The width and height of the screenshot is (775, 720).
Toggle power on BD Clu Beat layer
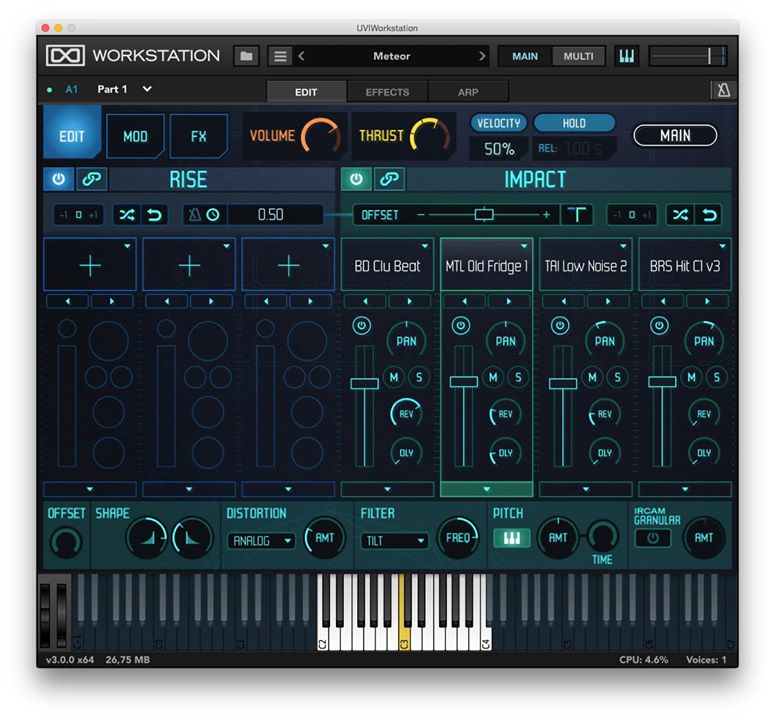[x=362, y=326]
